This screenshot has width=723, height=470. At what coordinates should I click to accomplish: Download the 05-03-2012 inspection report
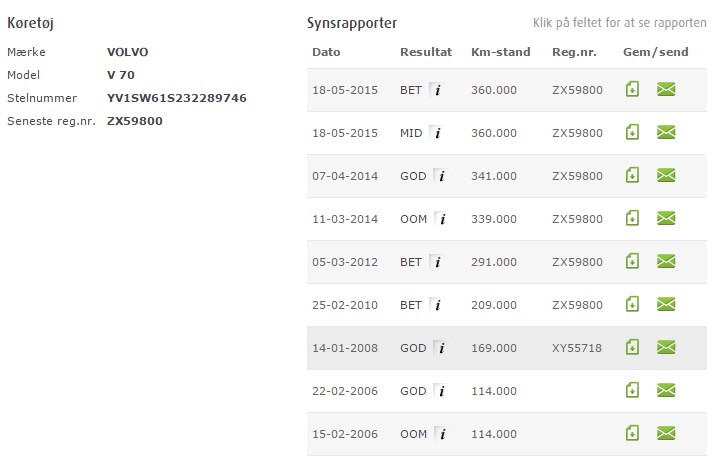tap(632, 262)
